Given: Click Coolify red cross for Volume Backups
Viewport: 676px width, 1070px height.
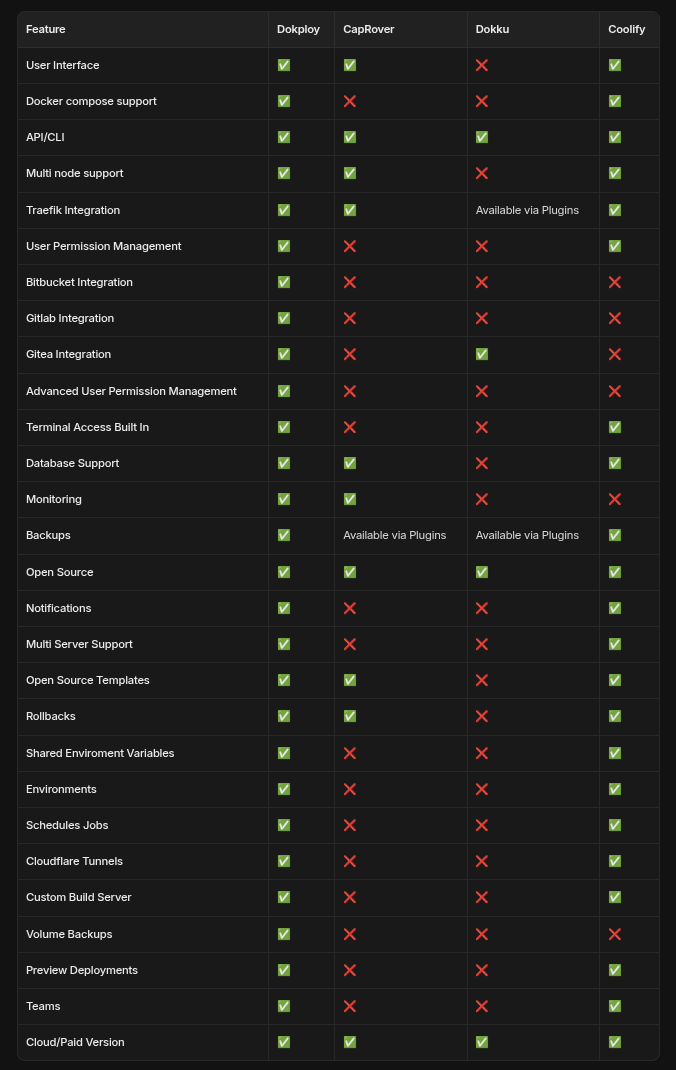Looking at the screenshot, I should click(615, 934).
